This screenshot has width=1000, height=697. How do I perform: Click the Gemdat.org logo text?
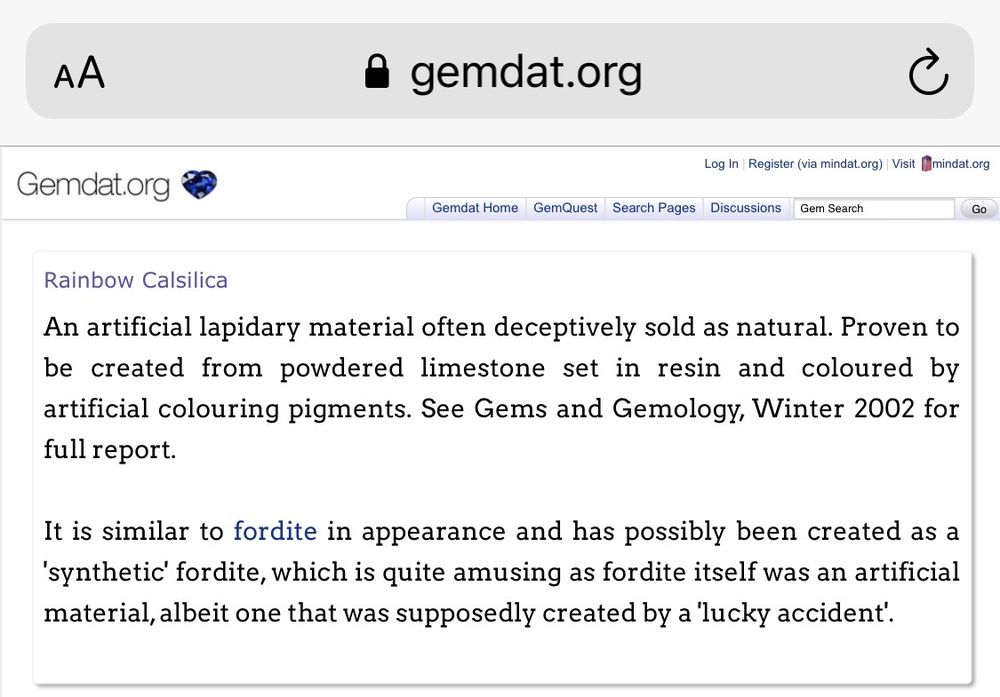(x=93, y=185)
